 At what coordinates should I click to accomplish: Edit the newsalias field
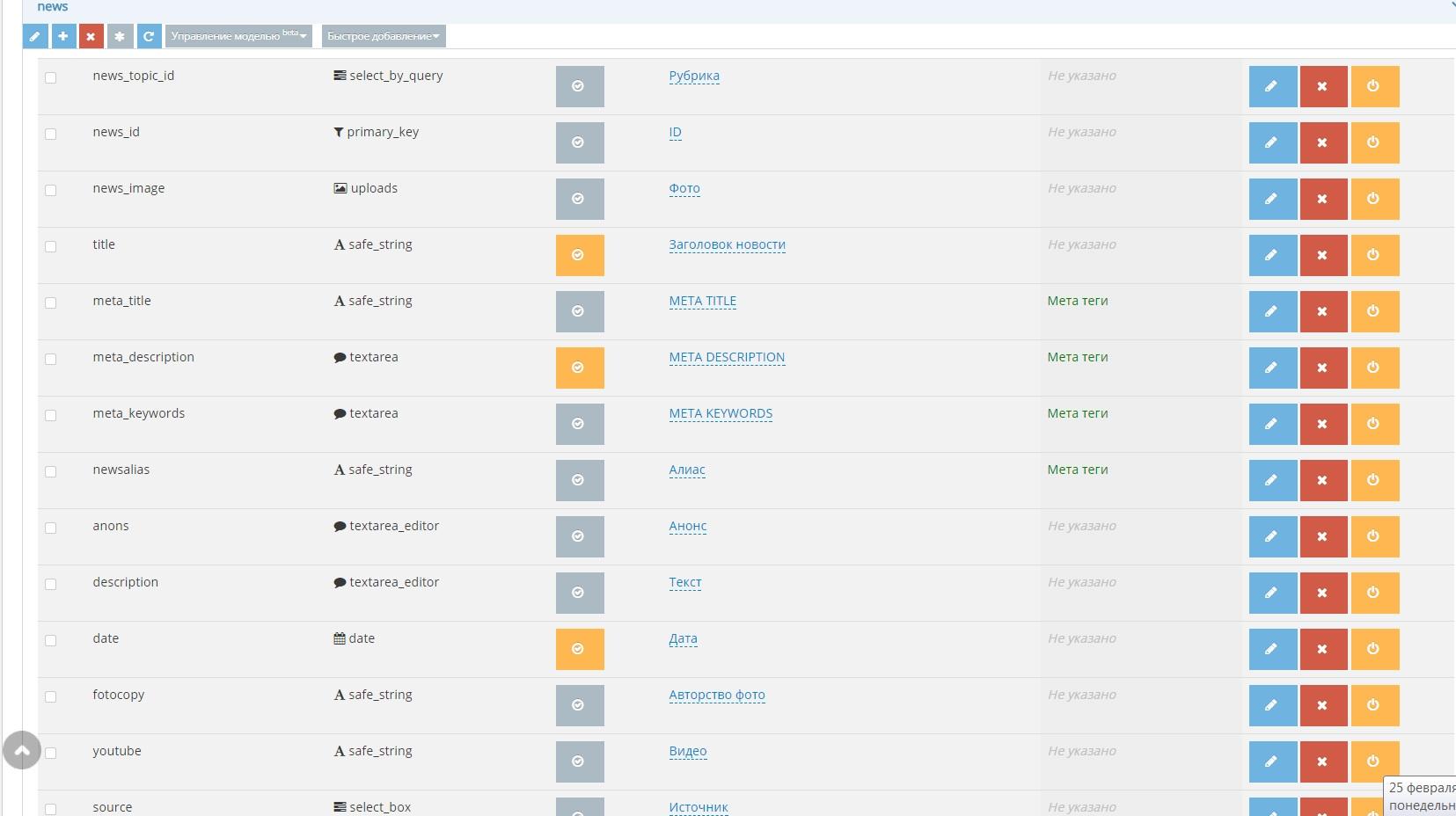point(1273,480)
